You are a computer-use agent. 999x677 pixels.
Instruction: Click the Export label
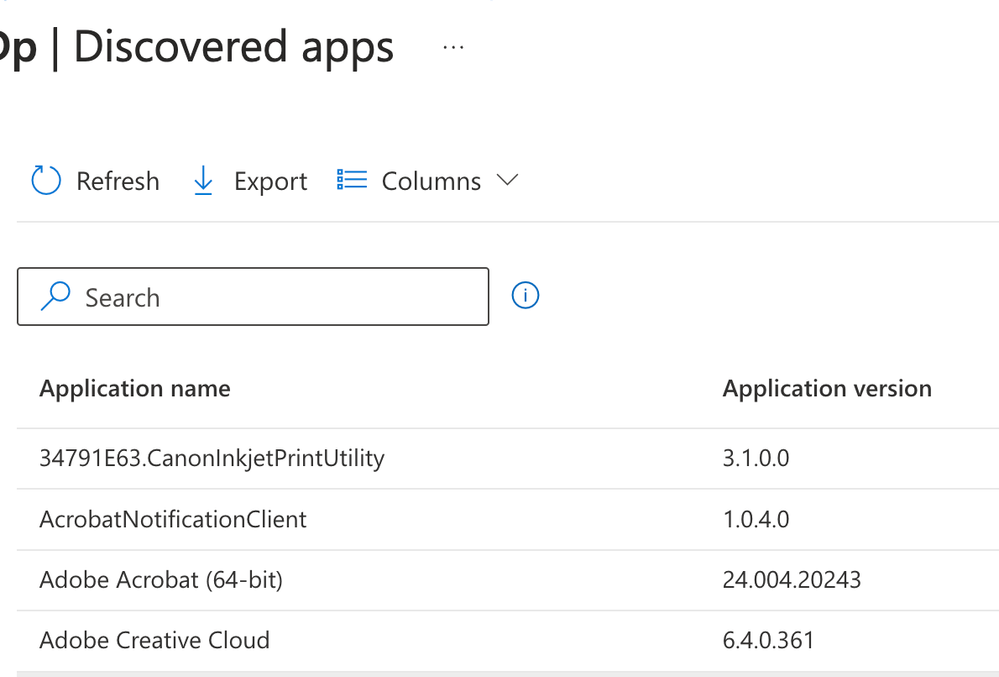tap(270, 182)
